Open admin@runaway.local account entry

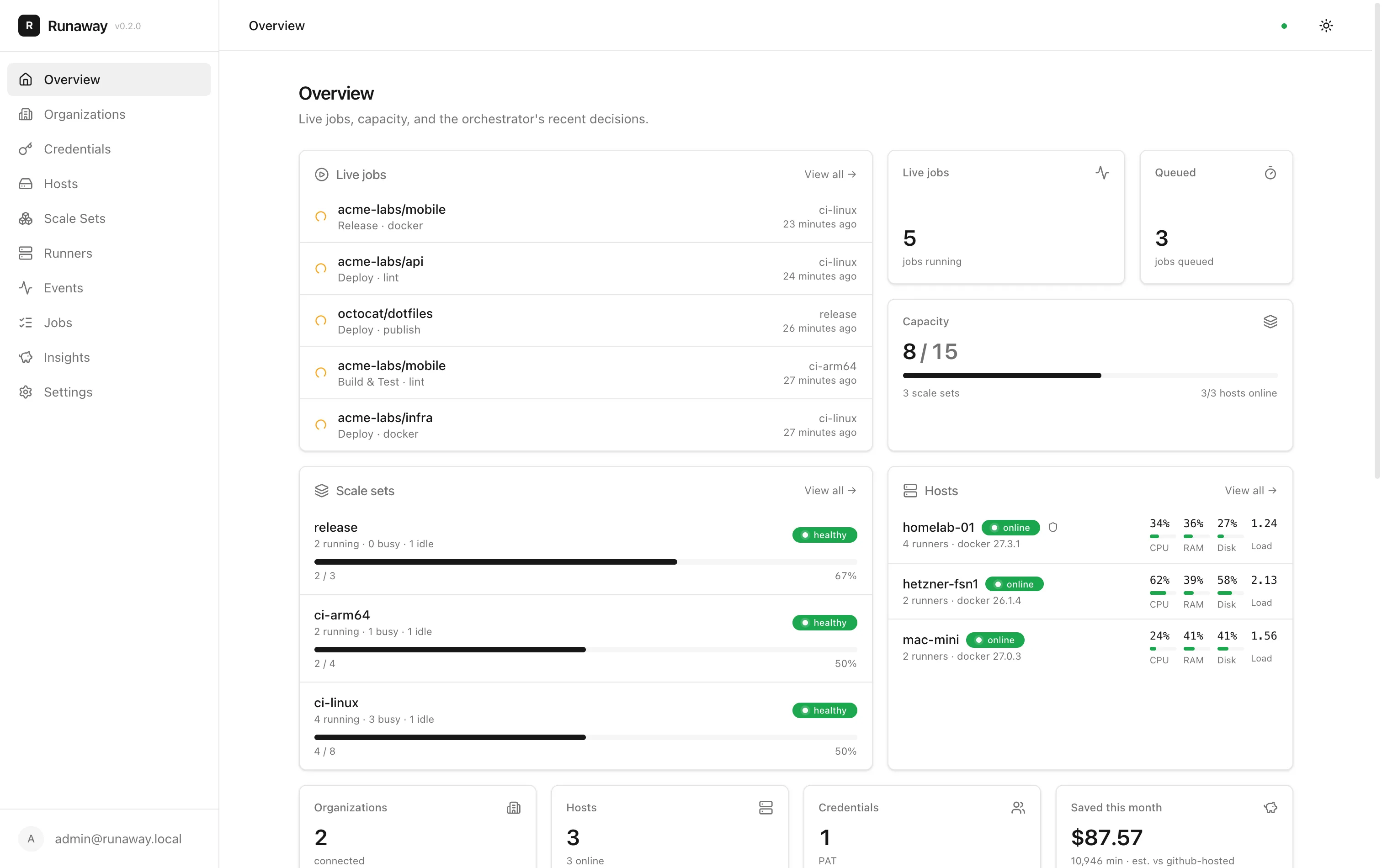coord(109,839)
